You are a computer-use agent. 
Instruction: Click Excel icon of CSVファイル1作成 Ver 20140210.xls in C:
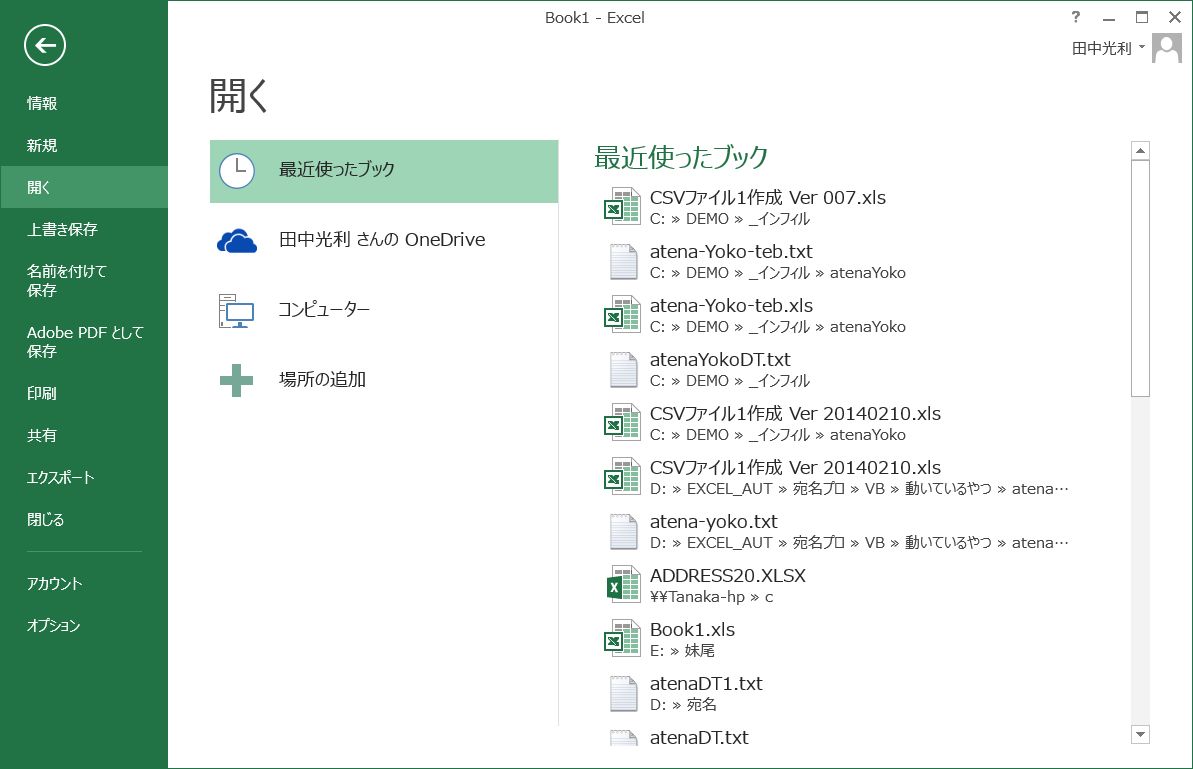[x=622, y=422]
